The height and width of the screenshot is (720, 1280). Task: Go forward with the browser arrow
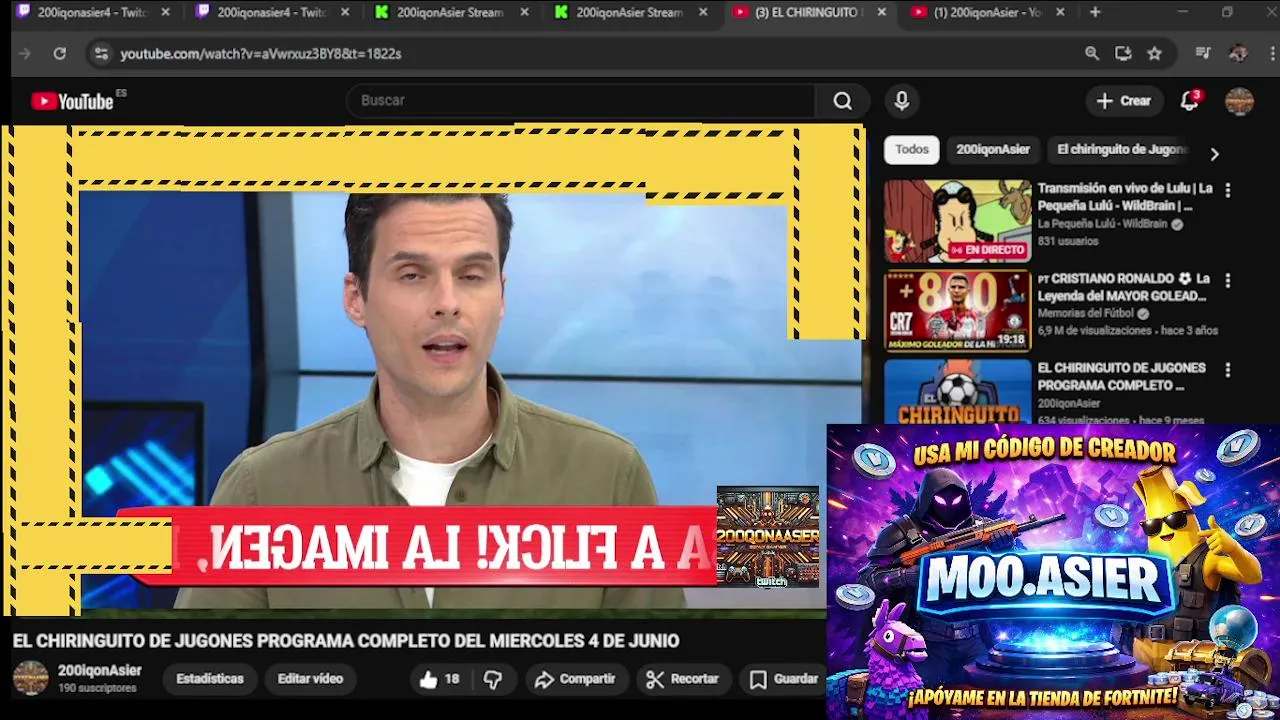pyautogui.click(x=25, y=53)
